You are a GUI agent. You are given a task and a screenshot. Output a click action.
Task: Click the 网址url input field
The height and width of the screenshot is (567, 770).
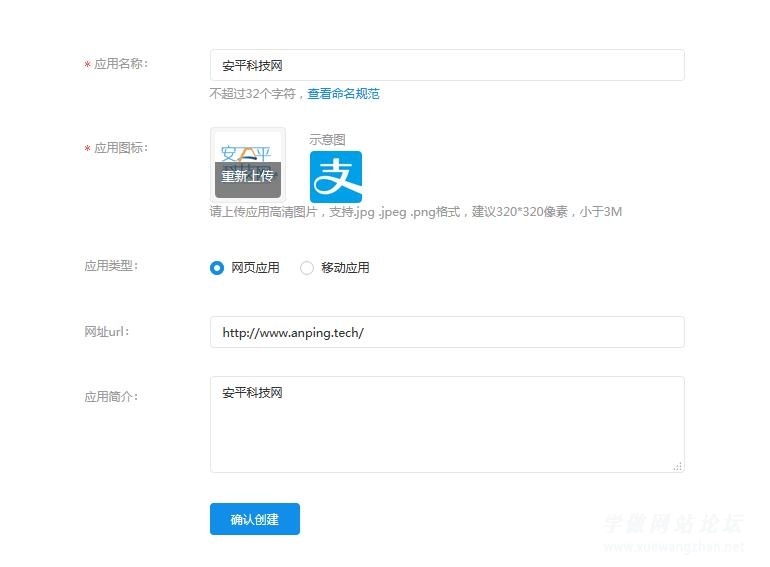click(447, 332)
